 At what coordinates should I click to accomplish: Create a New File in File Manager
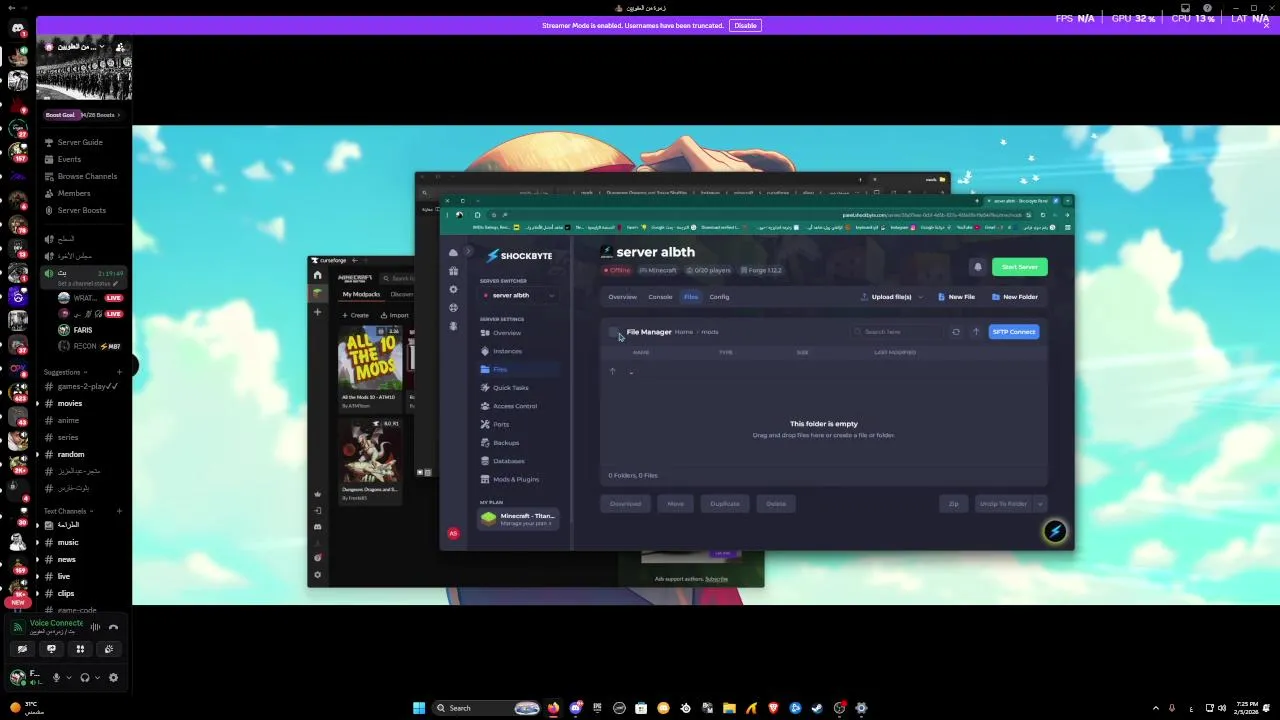956,297
